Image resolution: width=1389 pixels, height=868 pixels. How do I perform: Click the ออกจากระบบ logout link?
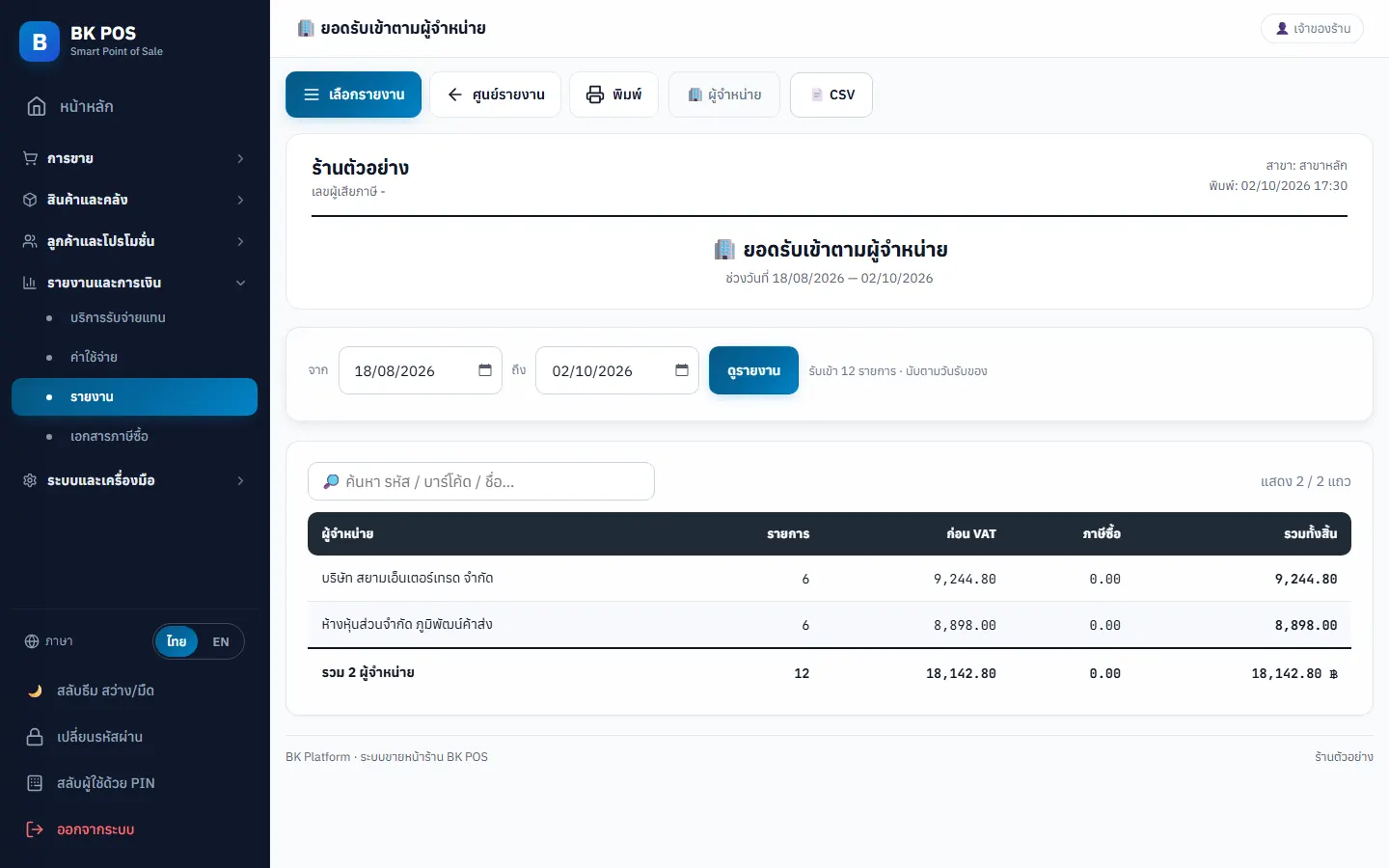point(95,829)
